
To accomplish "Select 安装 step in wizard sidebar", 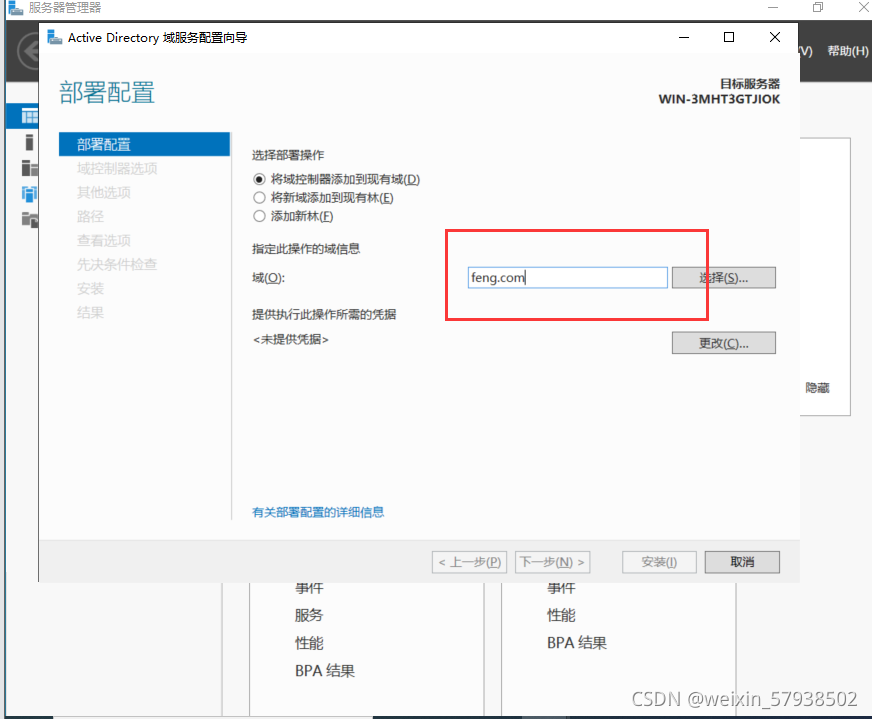I will coord(90,289).
